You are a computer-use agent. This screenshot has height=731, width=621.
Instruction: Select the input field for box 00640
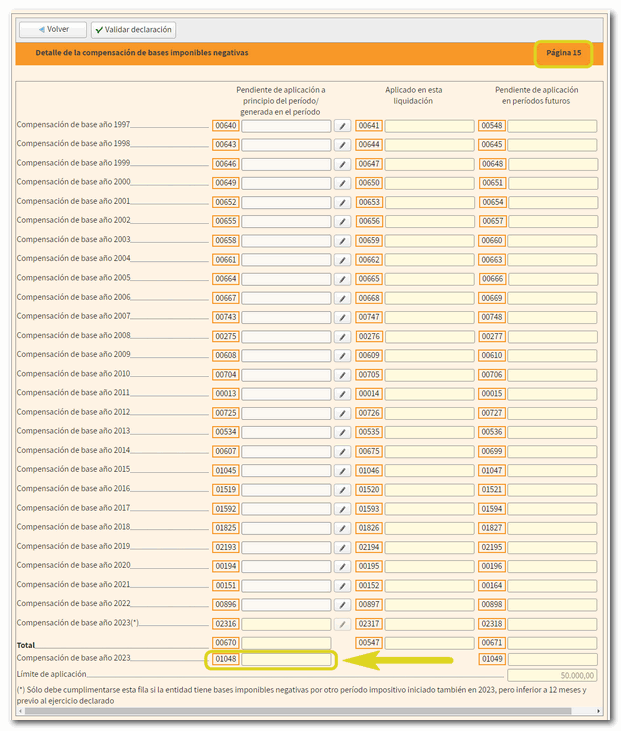[x=286, y=127]
